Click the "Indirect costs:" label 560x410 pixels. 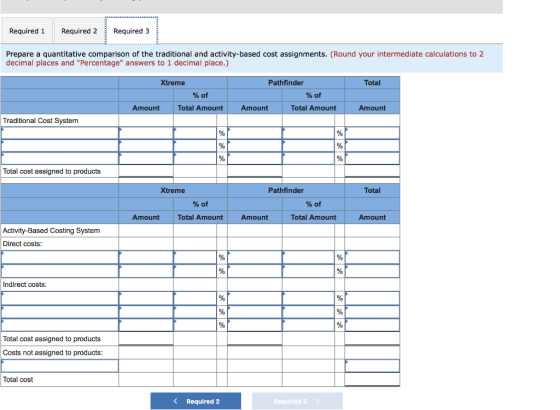point(24,284)
